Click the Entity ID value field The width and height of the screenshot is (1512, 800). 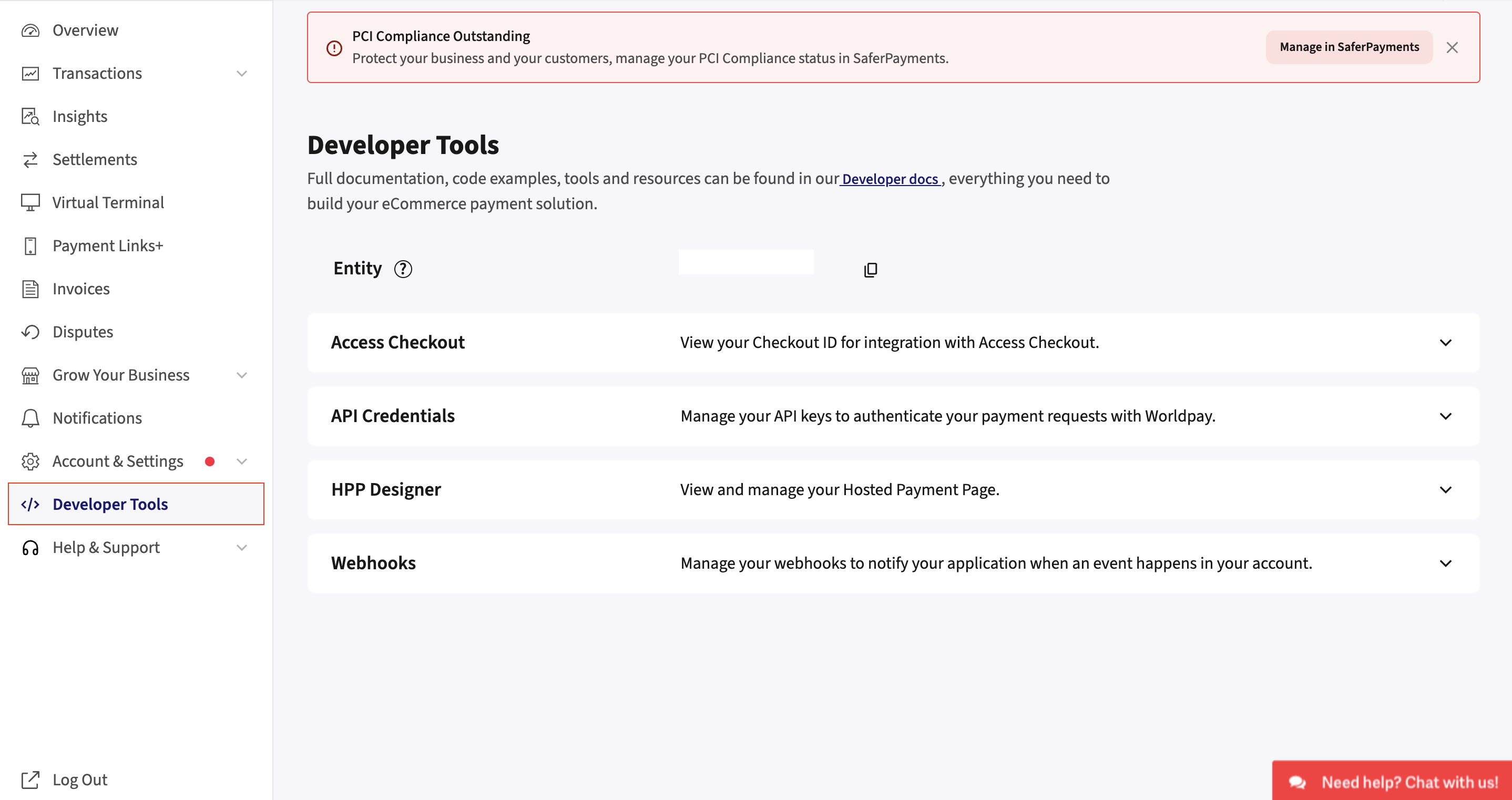745,262
